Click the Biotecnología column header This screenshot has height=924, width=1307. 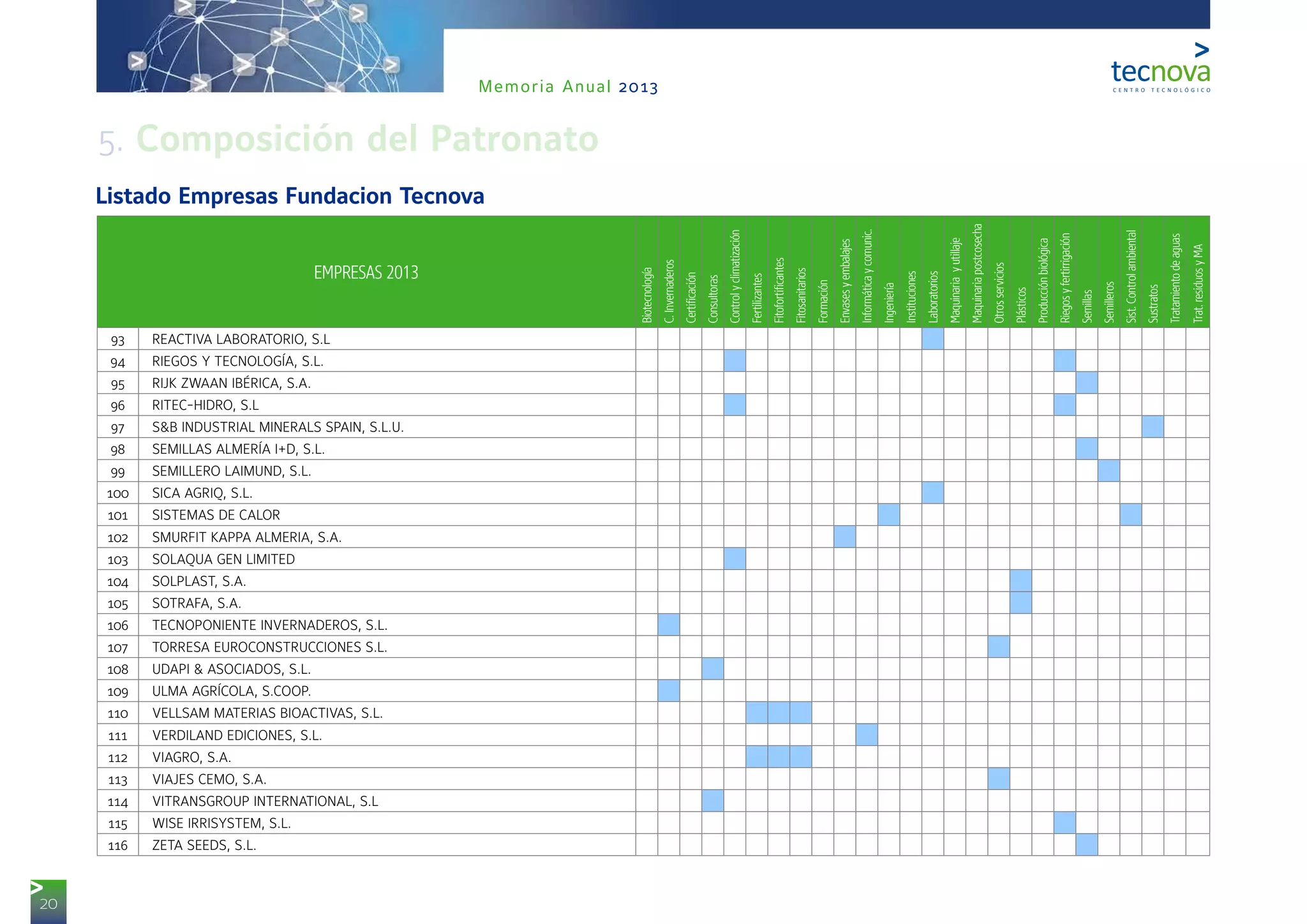point(647,294)
